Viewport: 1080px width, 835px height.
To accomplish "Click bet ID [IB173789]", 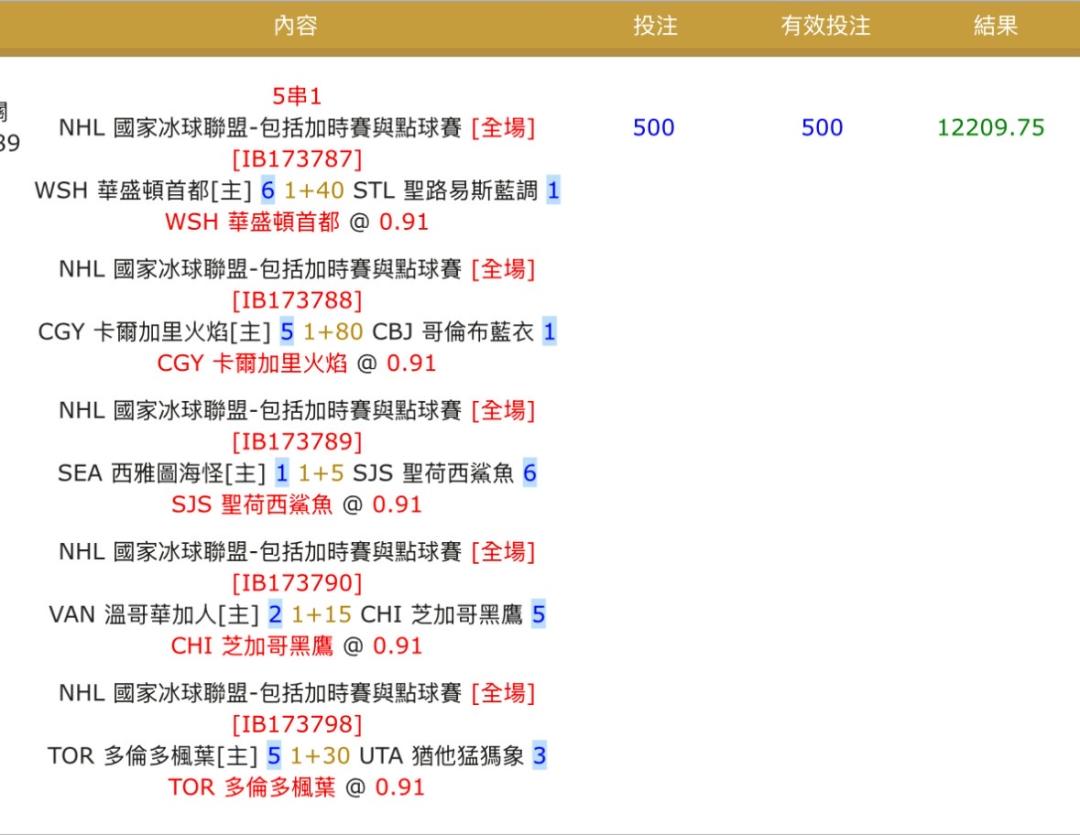I will (x=297, y=442).
